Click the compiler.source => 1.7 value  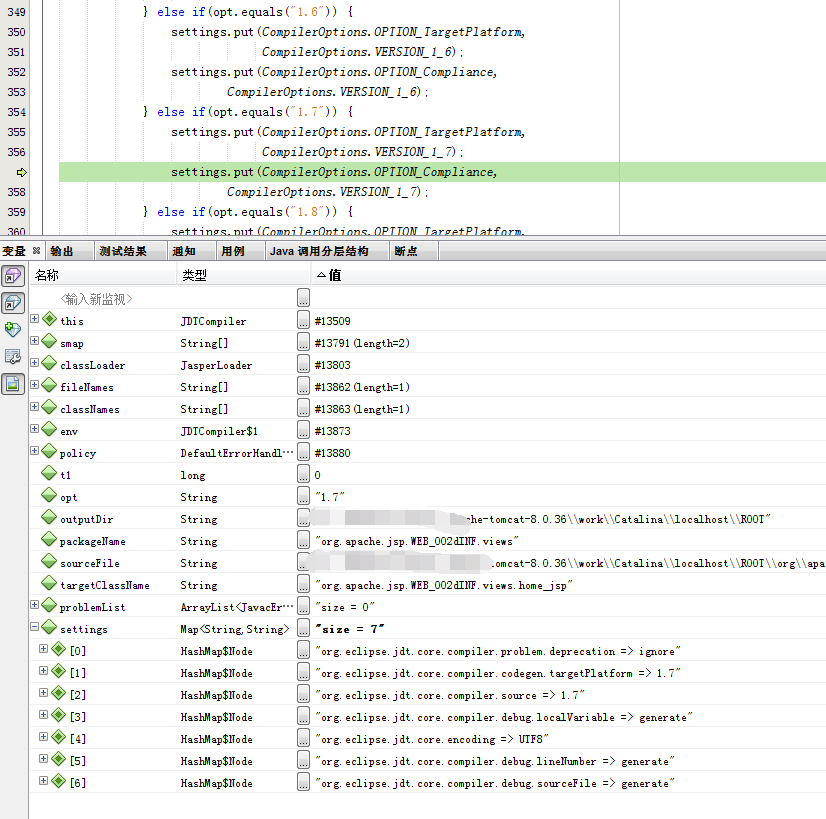click(449, 695)
